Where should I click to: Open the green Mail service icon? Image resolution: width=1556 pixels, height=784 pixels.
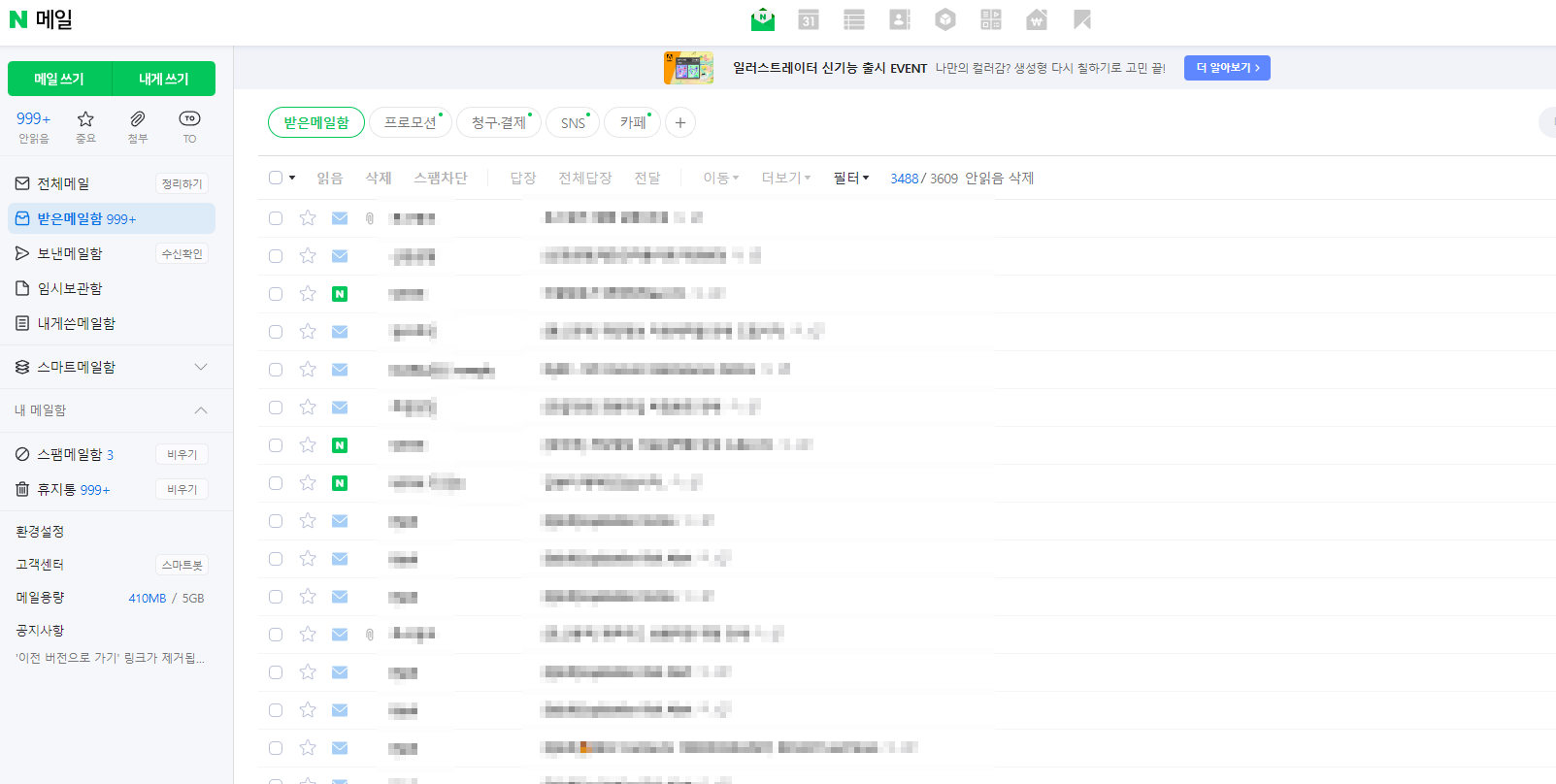[763, 19]
